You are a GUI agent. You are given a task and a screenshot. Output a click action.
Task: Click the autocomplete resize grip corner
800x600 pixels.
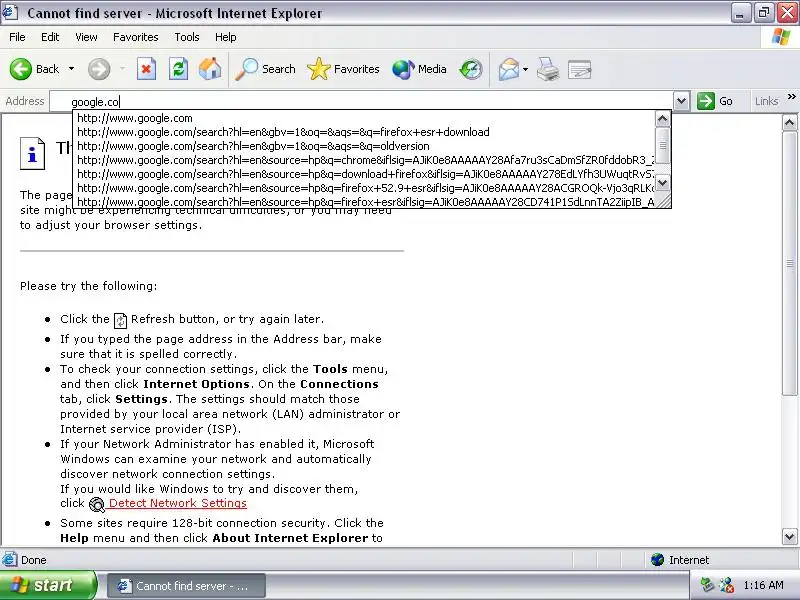click(x=663, y=201)
